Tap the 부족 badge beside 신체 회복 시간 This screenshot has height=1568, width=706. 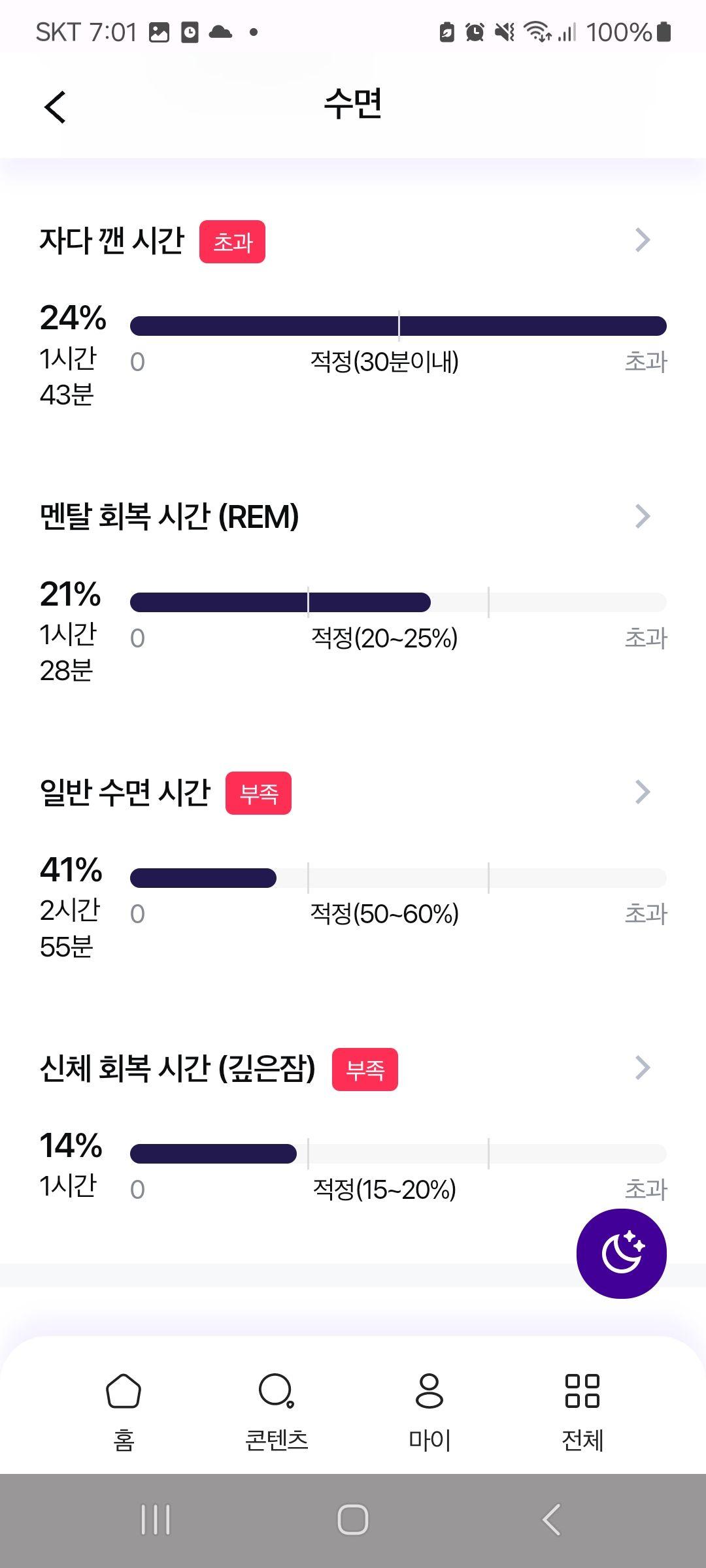coord(365,1070)
